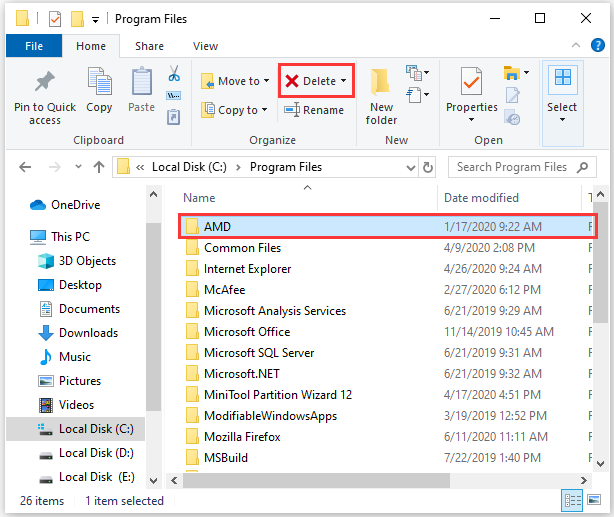This screenshot has height=517, width=614.
Task: Select the AMD folder
Action: click(388, 226)
